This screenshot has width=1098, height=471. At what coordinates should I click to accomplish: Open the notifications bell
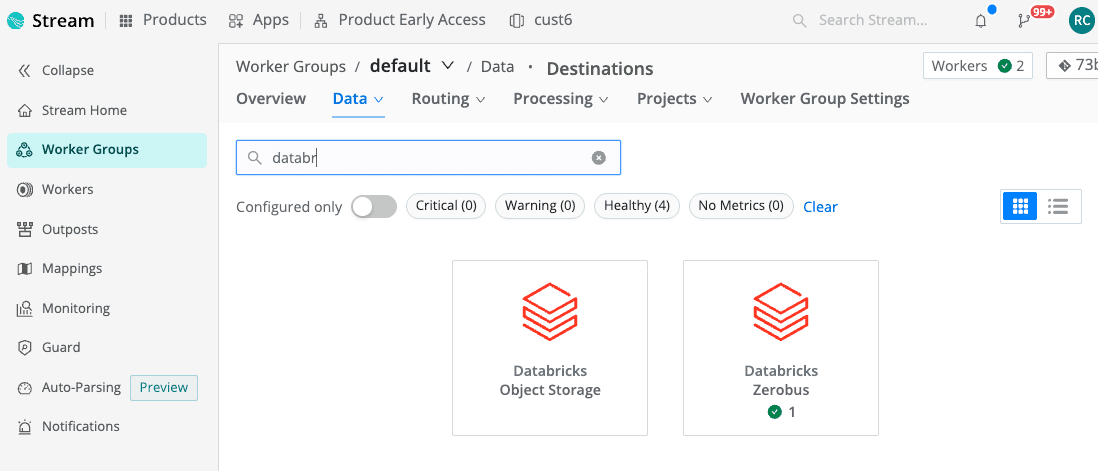click(981, 21)
